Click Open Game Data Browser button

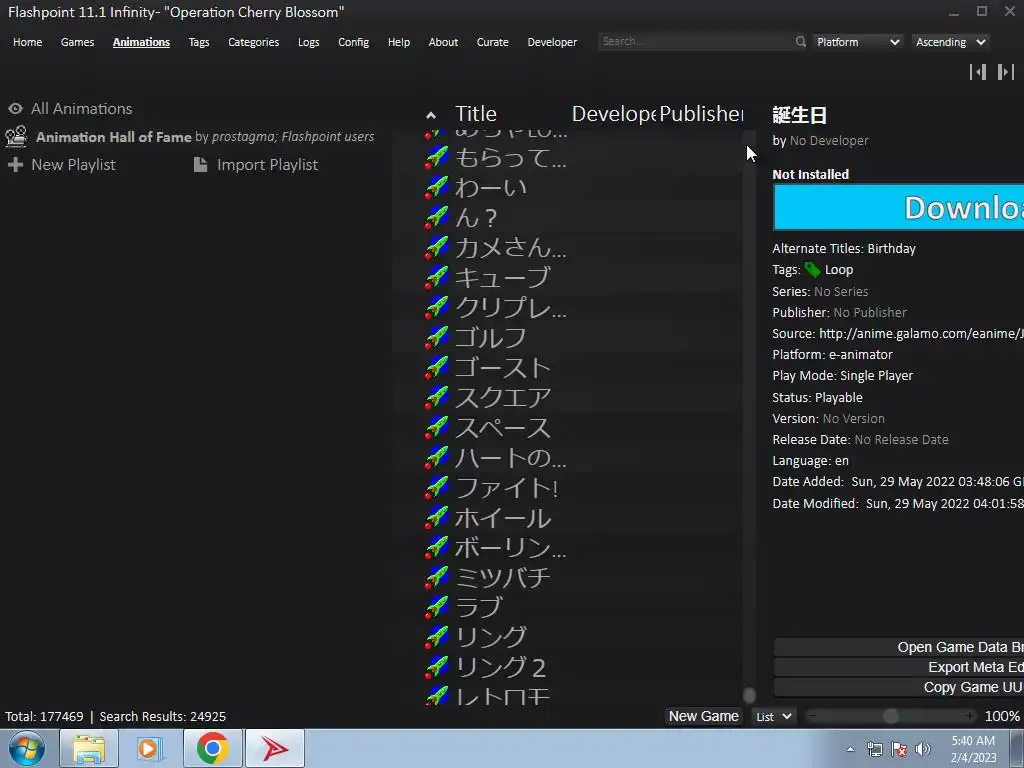[x=899, y=647]
